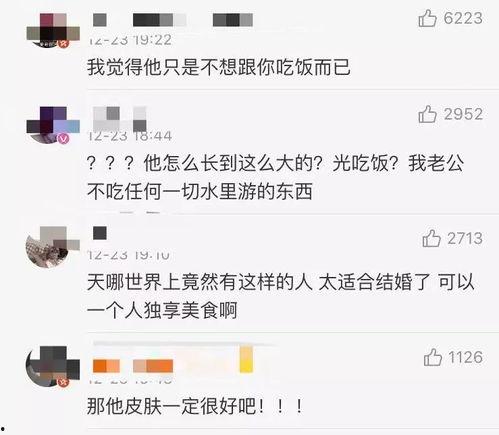The image size is (499, 435).
Task: Open the avatar next to the orange username
Action: [x=53, y=366]
